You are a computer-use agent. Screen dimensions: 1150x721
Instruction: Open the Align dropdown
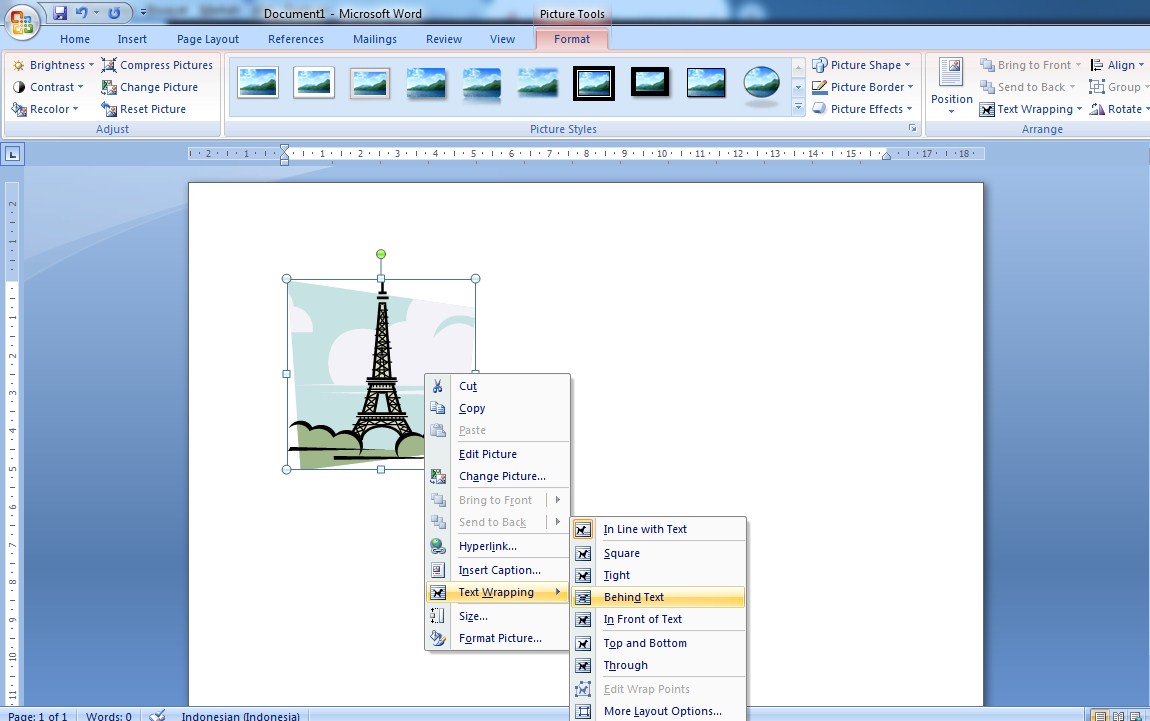(1117, 65)
